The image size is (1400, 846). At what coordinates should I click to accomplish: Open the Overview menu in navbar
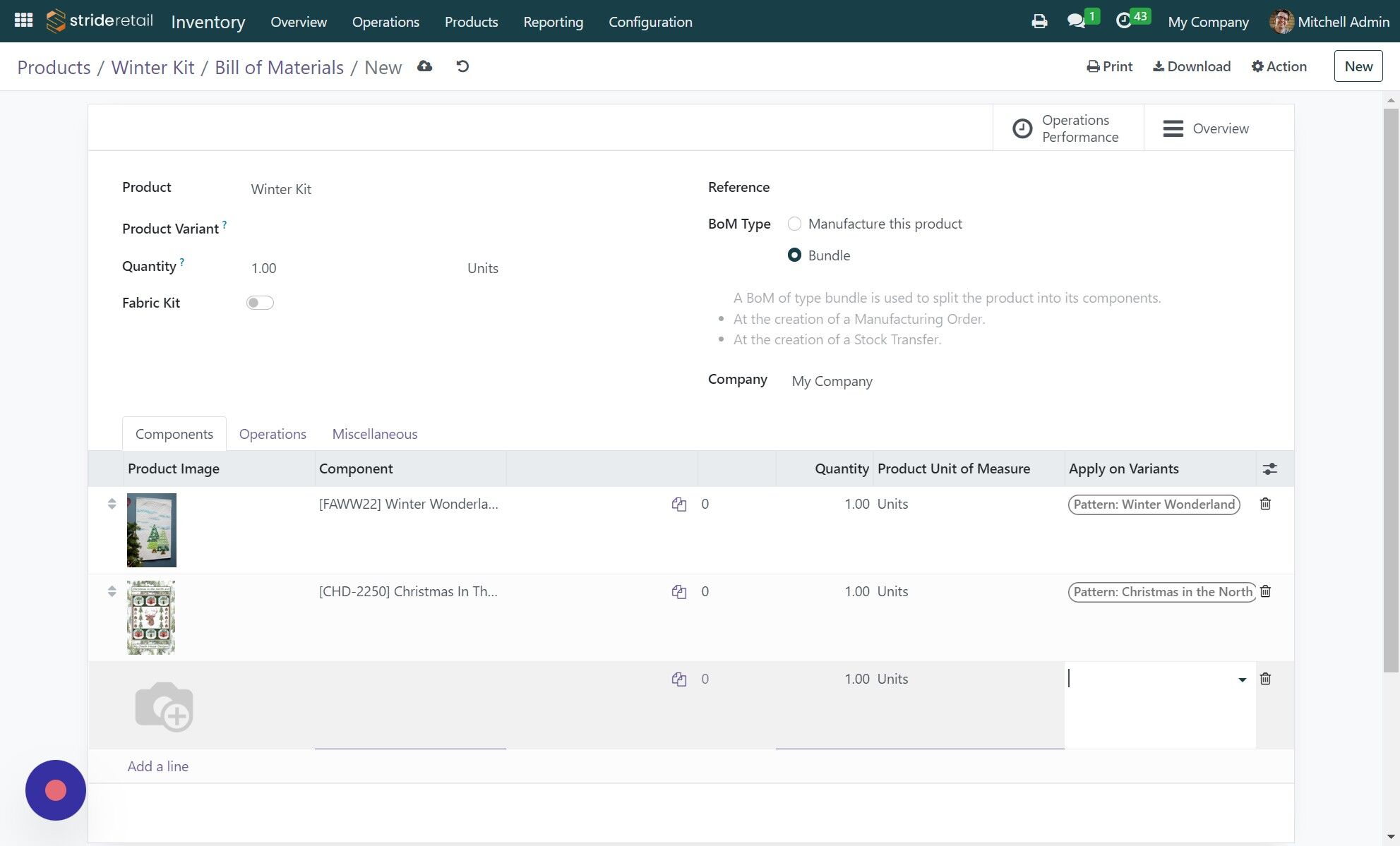[299, 22]
